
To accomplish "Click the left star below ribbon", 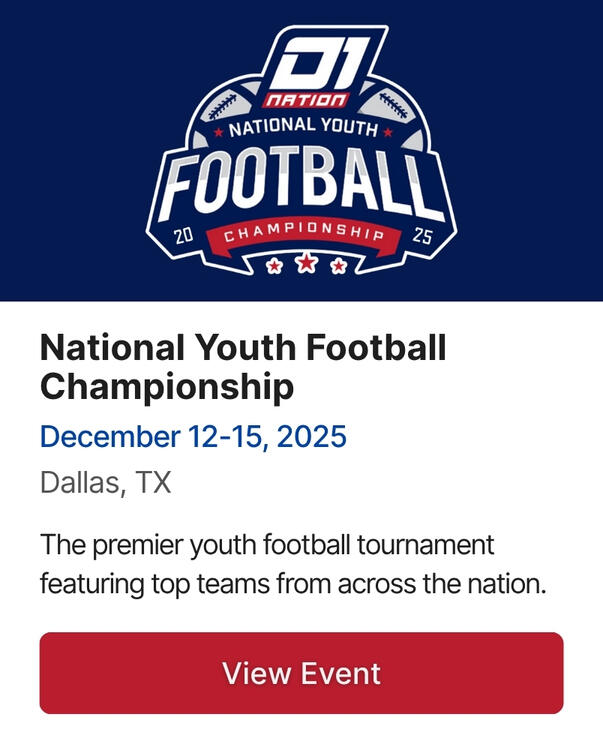I will [275, 265].
